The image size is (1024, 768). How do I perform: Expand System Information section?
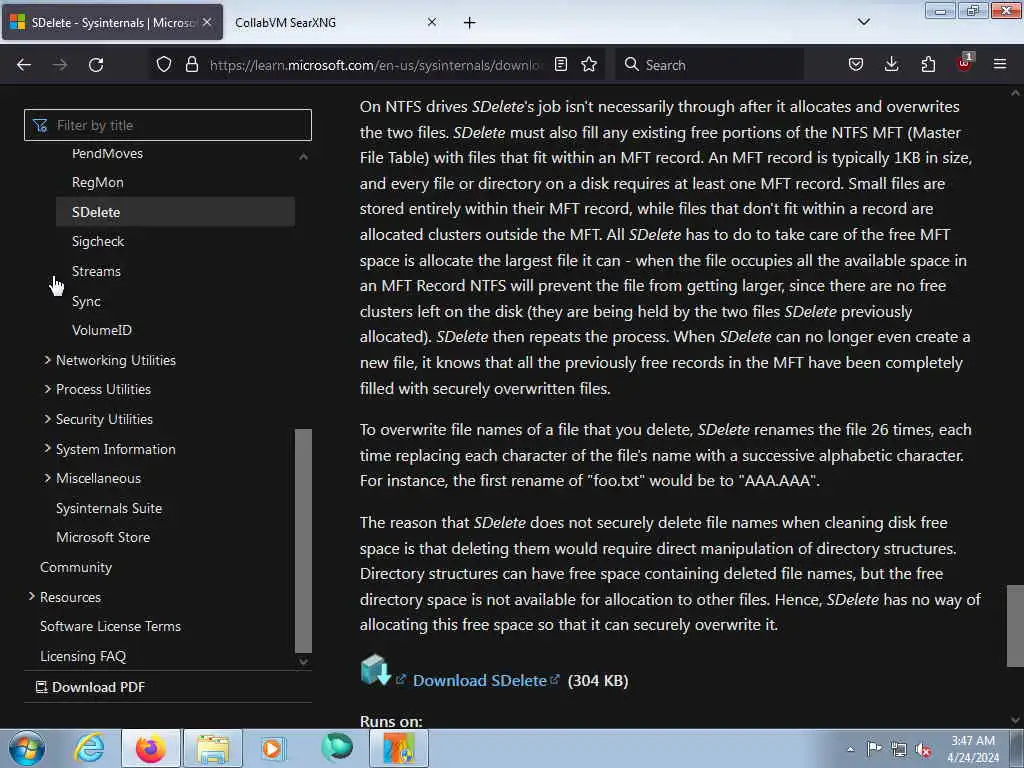(116, 449)
